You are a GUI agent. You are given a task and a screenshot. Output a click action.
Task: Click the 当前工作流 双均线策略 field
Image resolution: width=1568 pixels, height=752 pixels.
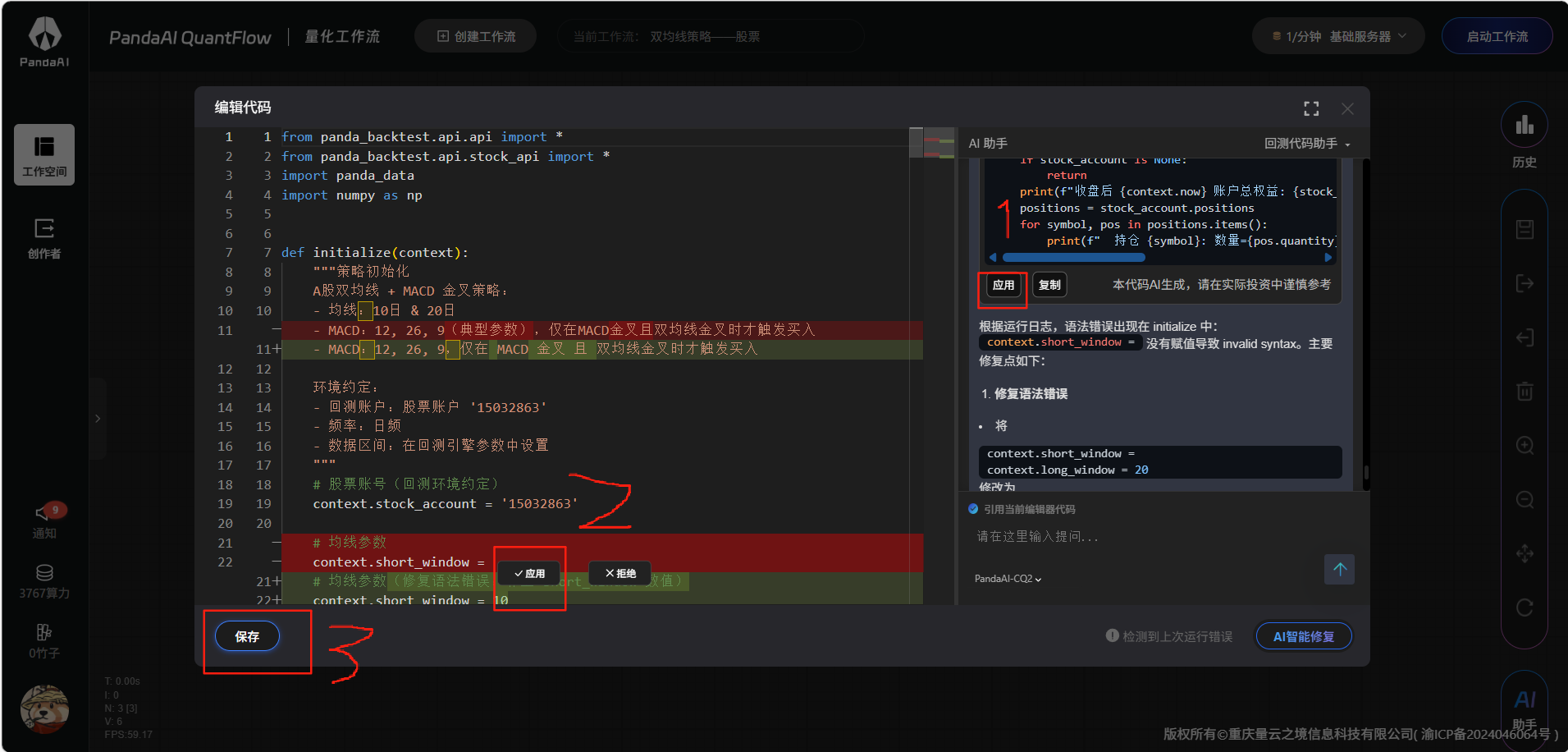point(711,37)
